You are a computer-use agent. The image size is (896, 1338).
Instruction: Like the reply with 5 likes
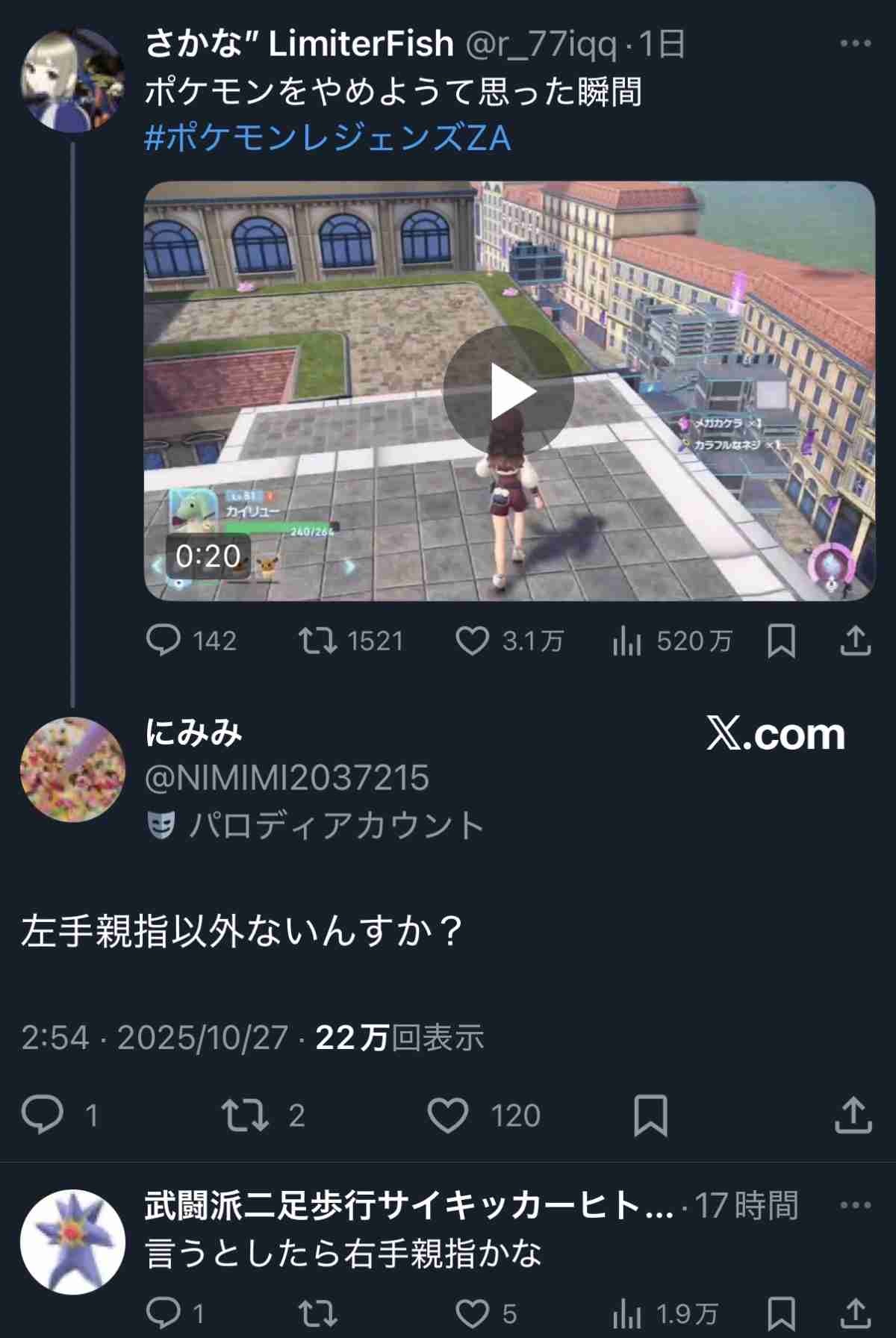(x=487, y=1313)
